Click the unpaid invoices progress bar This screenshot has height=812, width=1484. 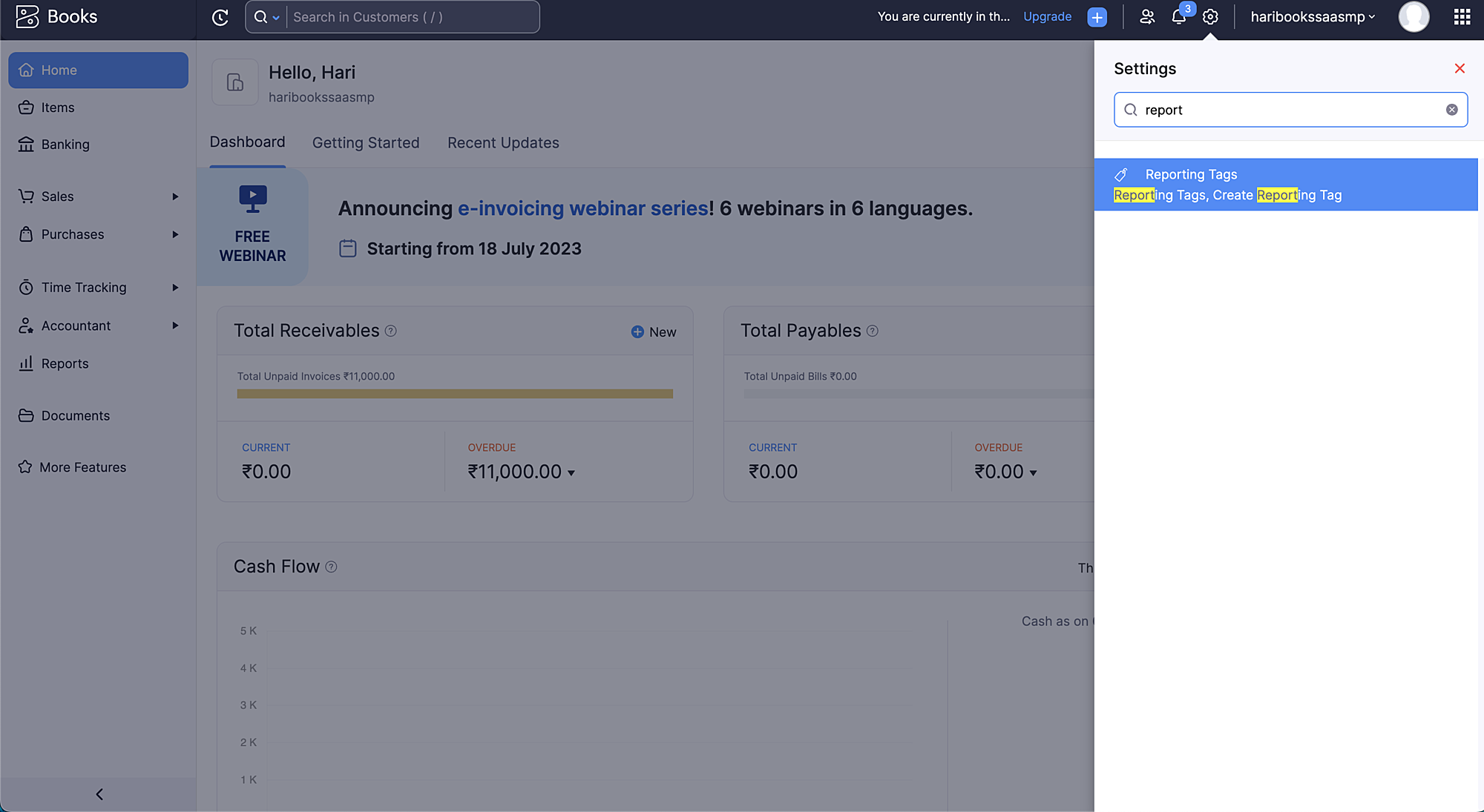pos(455,394)
